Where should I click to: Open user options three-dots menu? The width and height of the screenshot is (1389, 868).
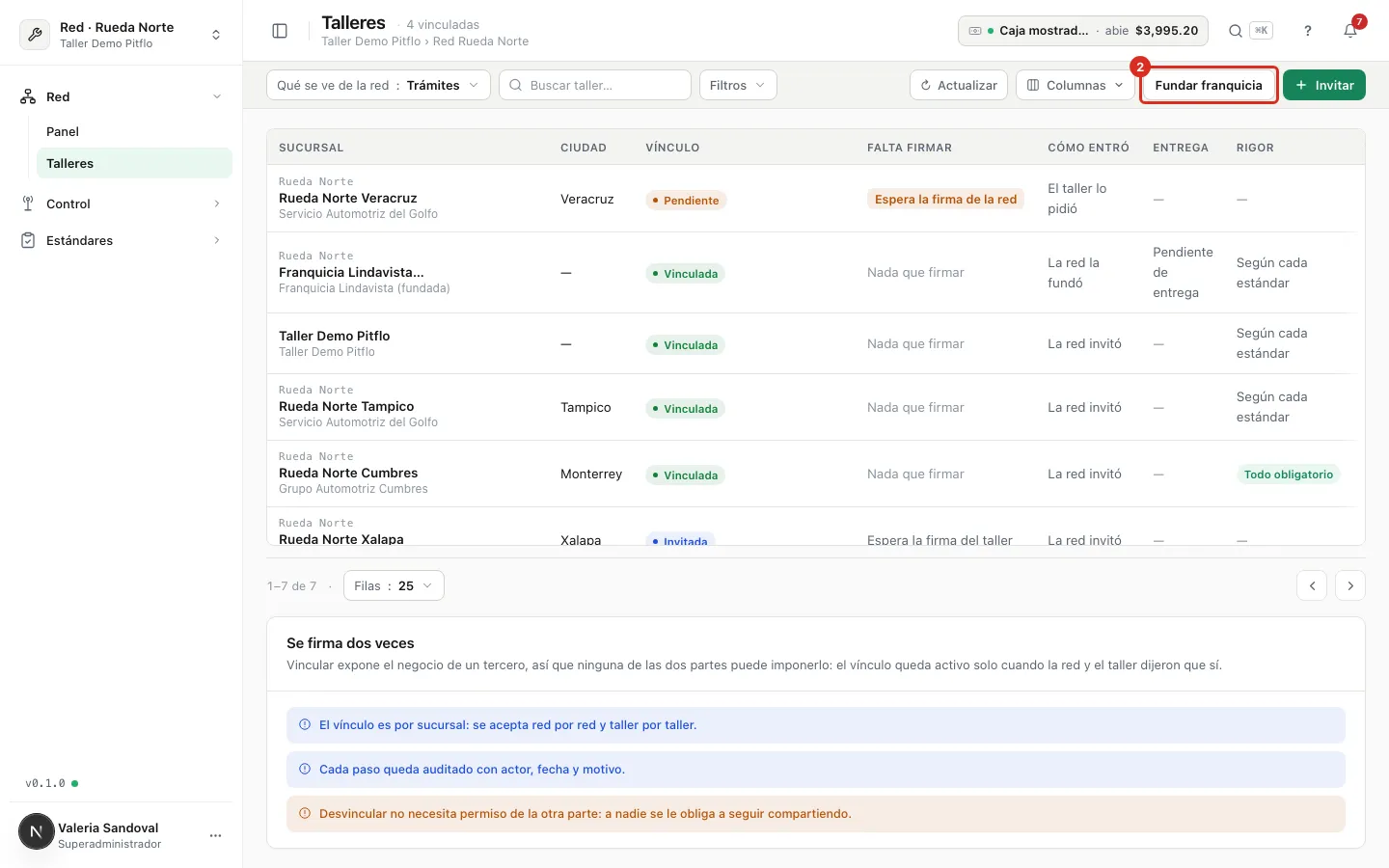pos(215,835)
